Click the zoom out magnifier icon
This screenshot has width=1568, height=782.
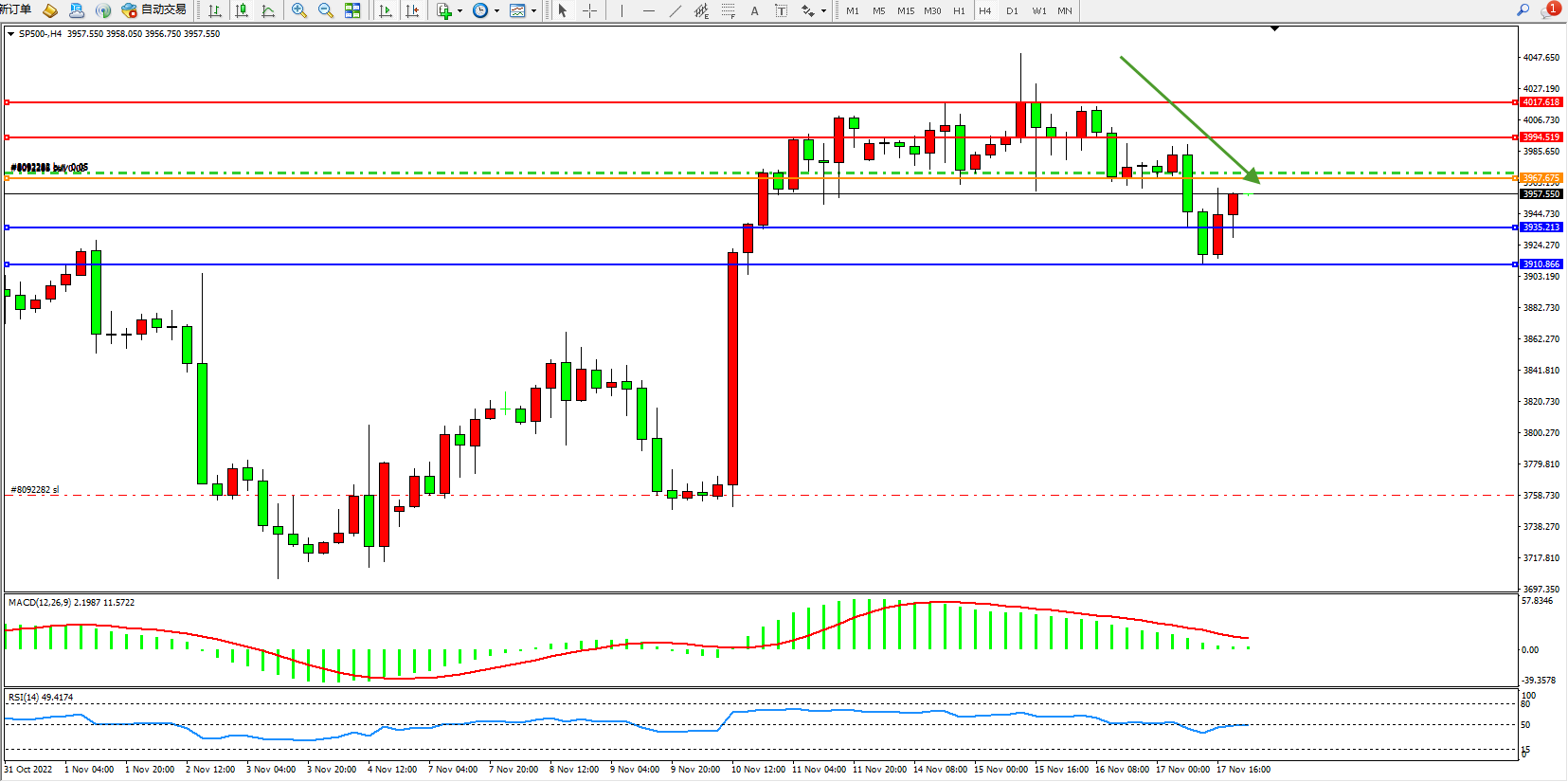coord(325,10)
